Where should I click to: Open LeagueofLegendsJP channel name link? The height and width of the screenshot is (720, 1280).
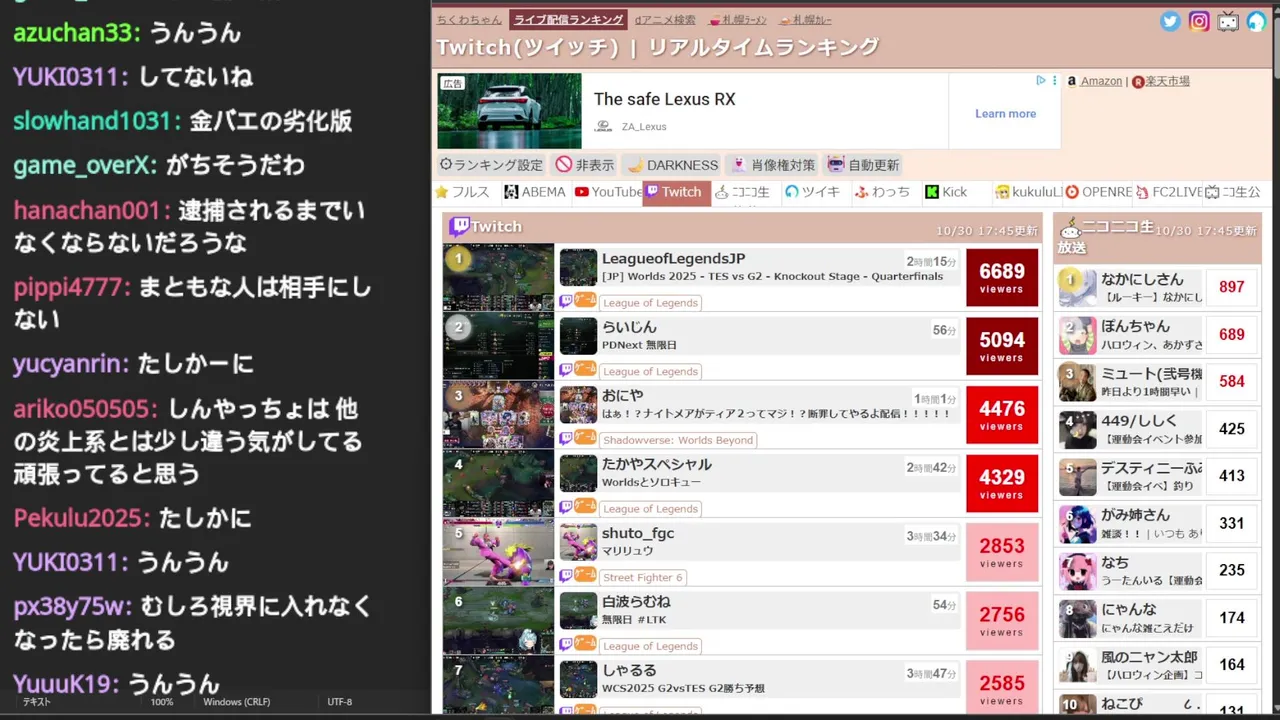tap(673, 259)
